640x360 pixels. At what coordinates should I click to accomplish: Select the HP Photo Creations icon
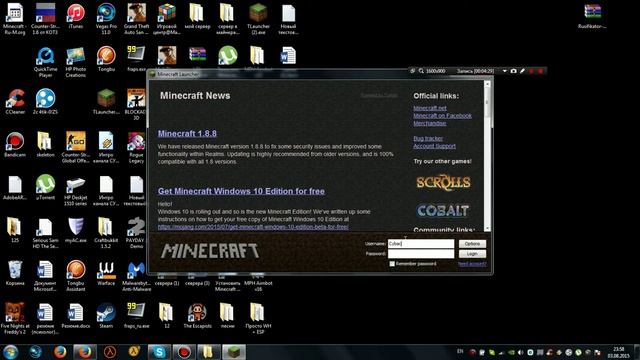point(76,62)
